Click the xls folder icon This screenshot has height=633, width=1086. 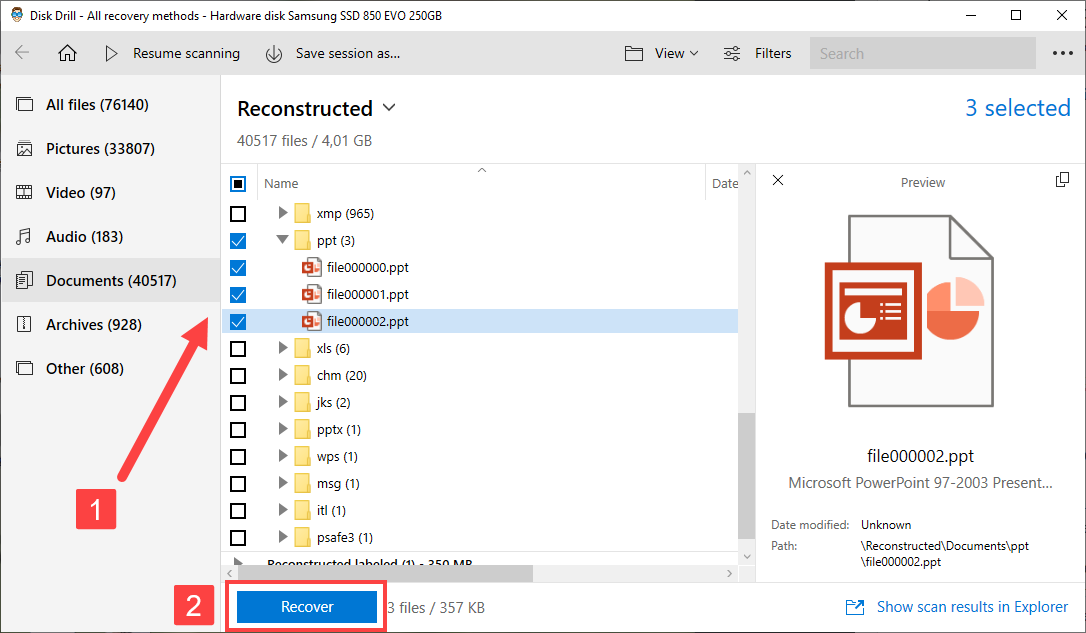click(302, 348)
